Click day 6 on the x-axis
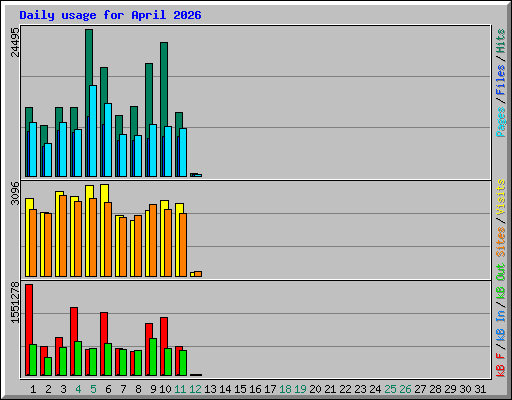512x400 pixels. (108, 389)
